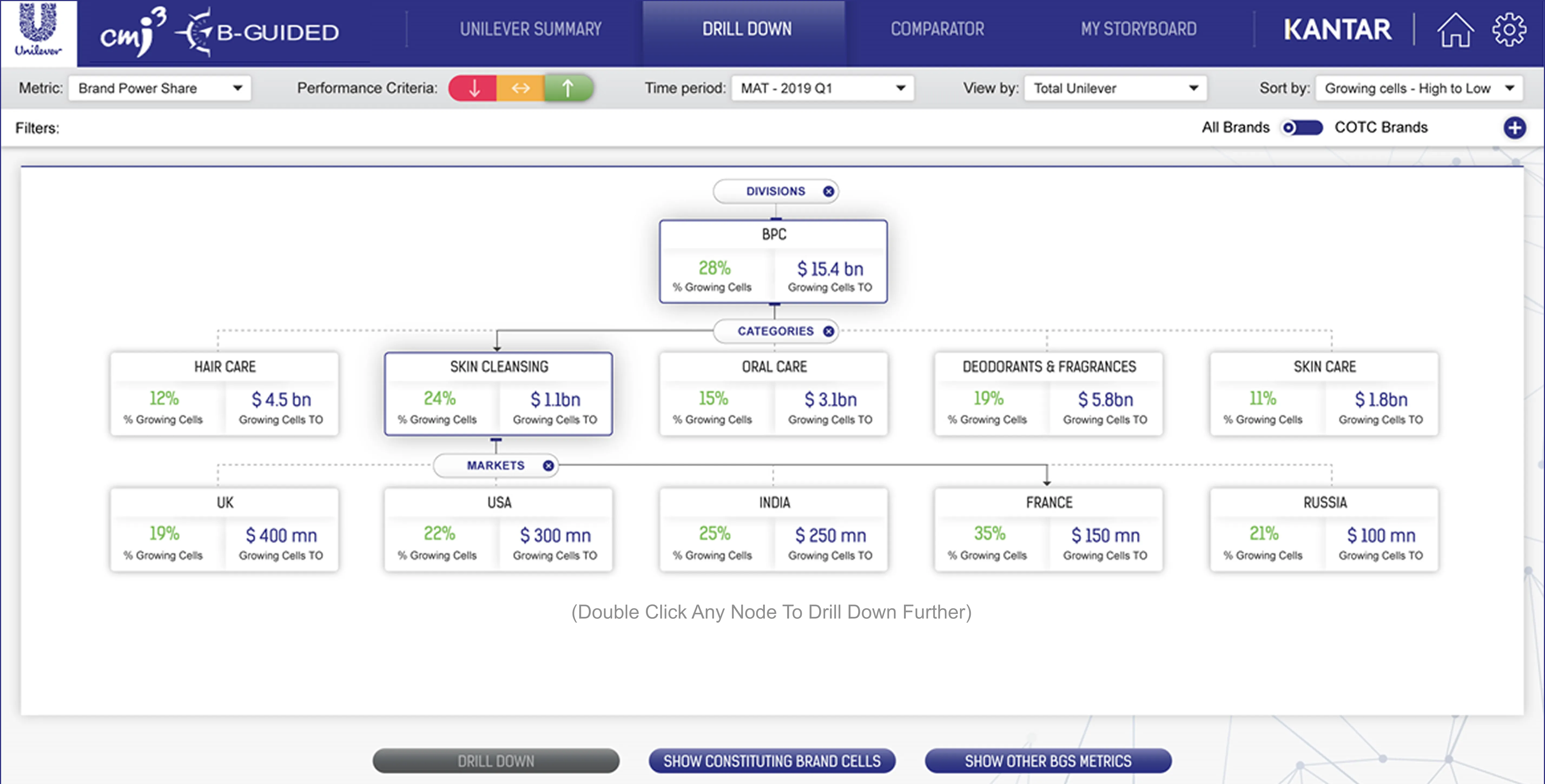The width and height of the screenshot is (1545, 784).
Task: Select the USA market node
Action: (499, 530)
